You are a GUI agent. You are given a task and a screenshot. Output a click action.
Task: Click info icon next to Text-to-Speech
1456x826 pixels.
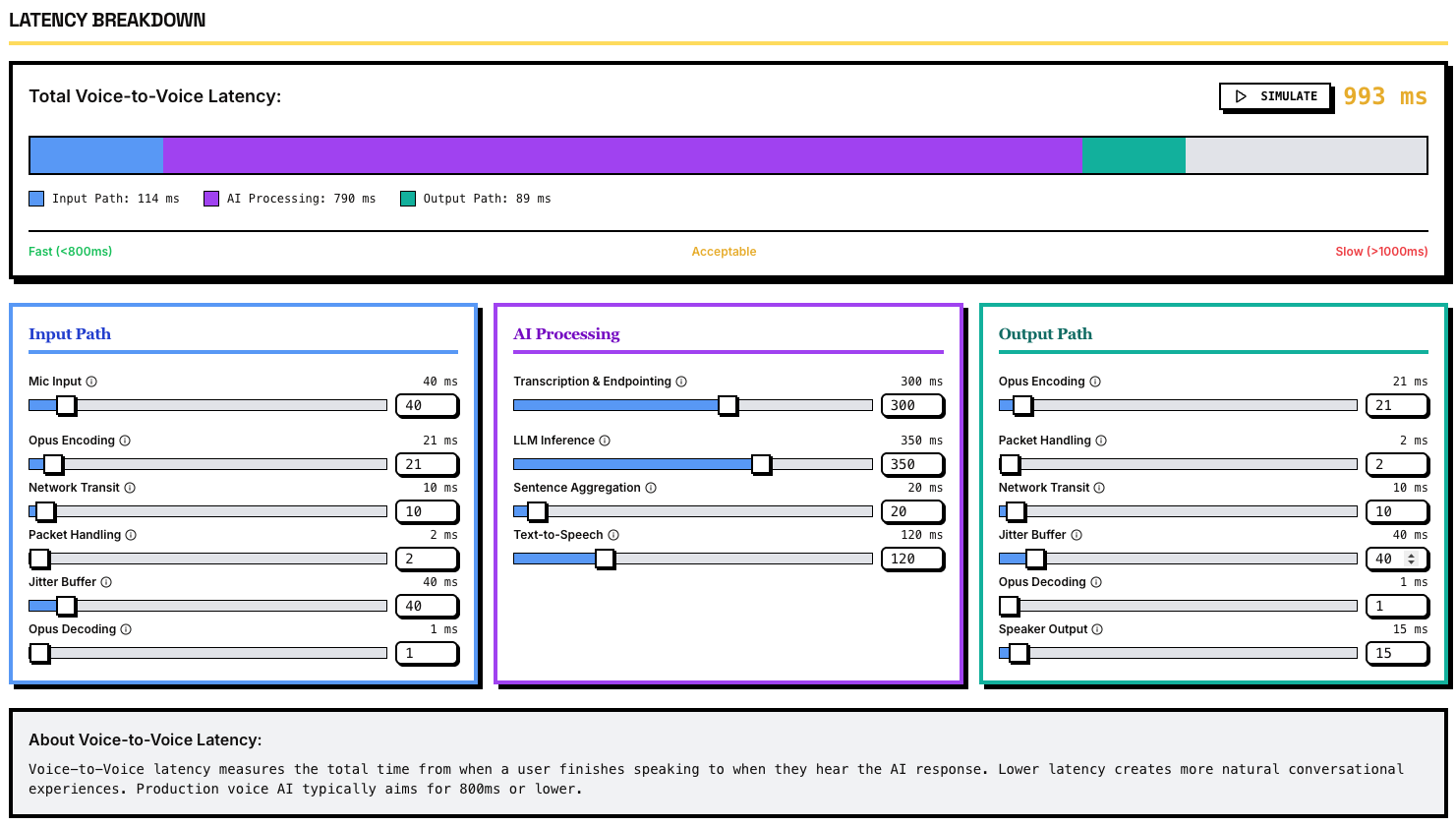(613, 535)
